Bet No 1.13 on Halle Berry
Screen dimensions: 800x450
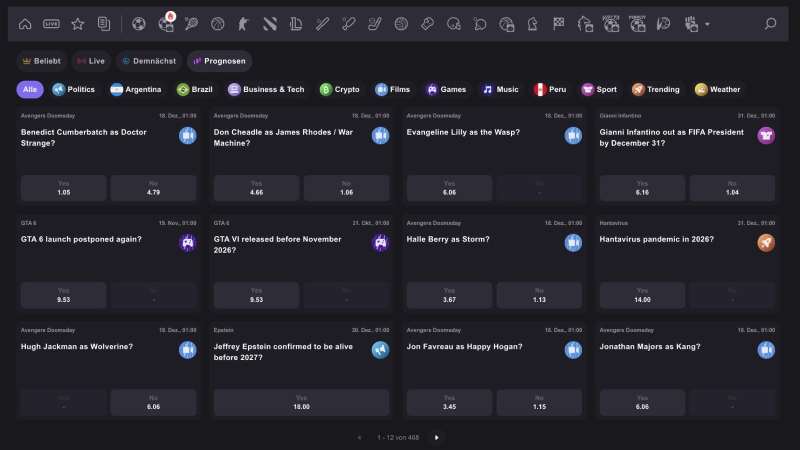click(539, 295)
